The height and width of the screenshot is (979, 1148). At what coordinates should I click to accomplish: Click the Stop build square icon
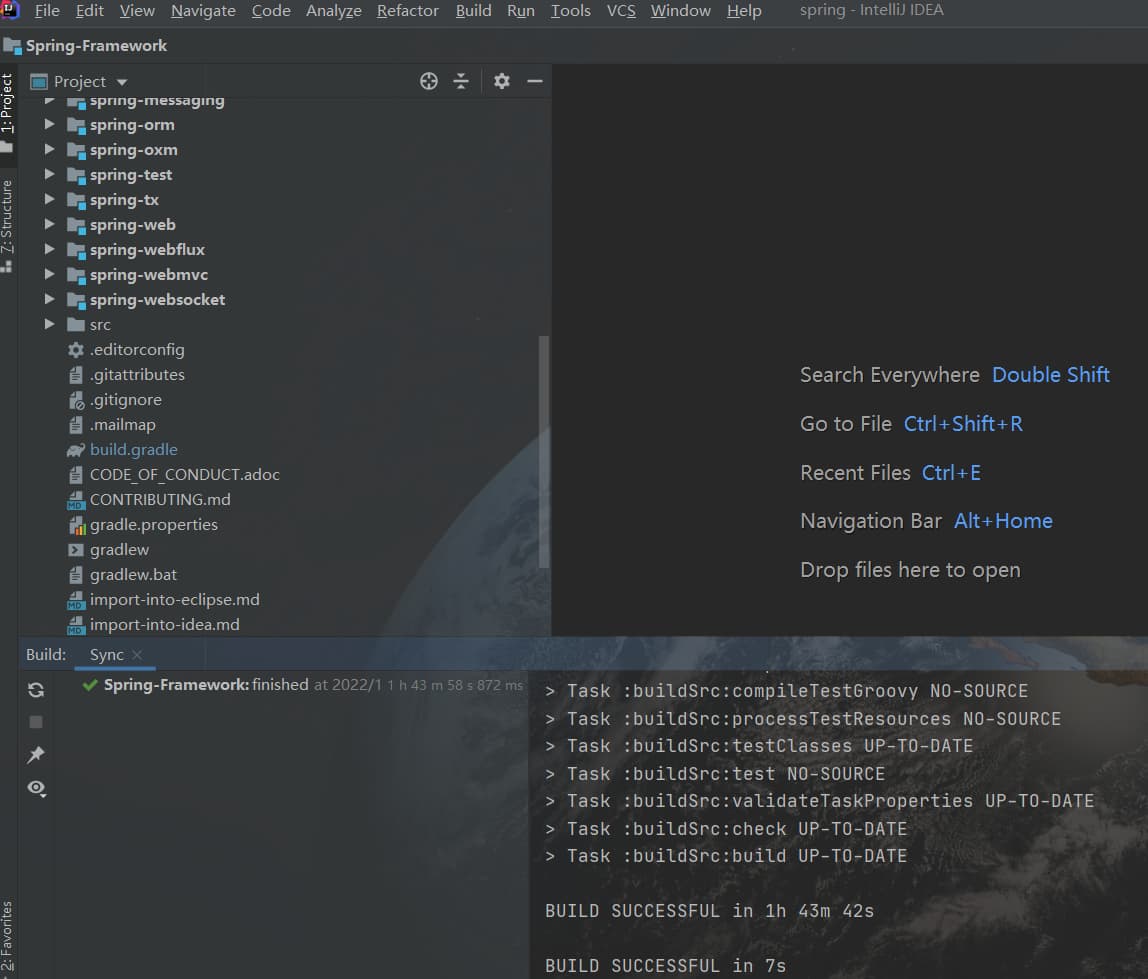point(36,722)
